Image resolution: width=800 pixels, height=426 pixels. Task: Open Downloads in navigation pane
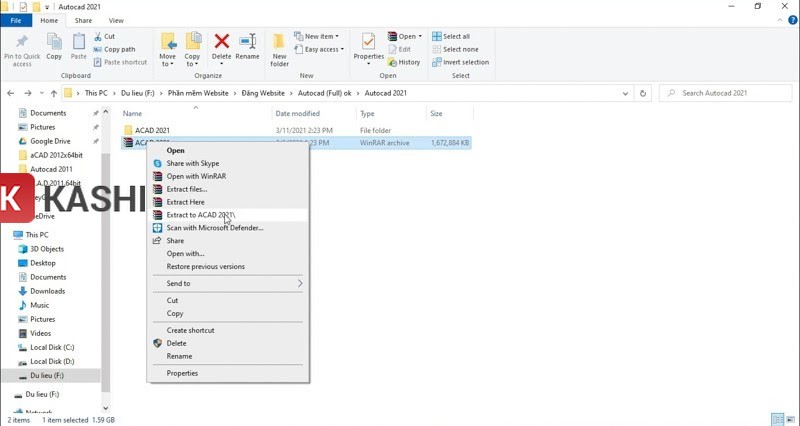(47, 291)
